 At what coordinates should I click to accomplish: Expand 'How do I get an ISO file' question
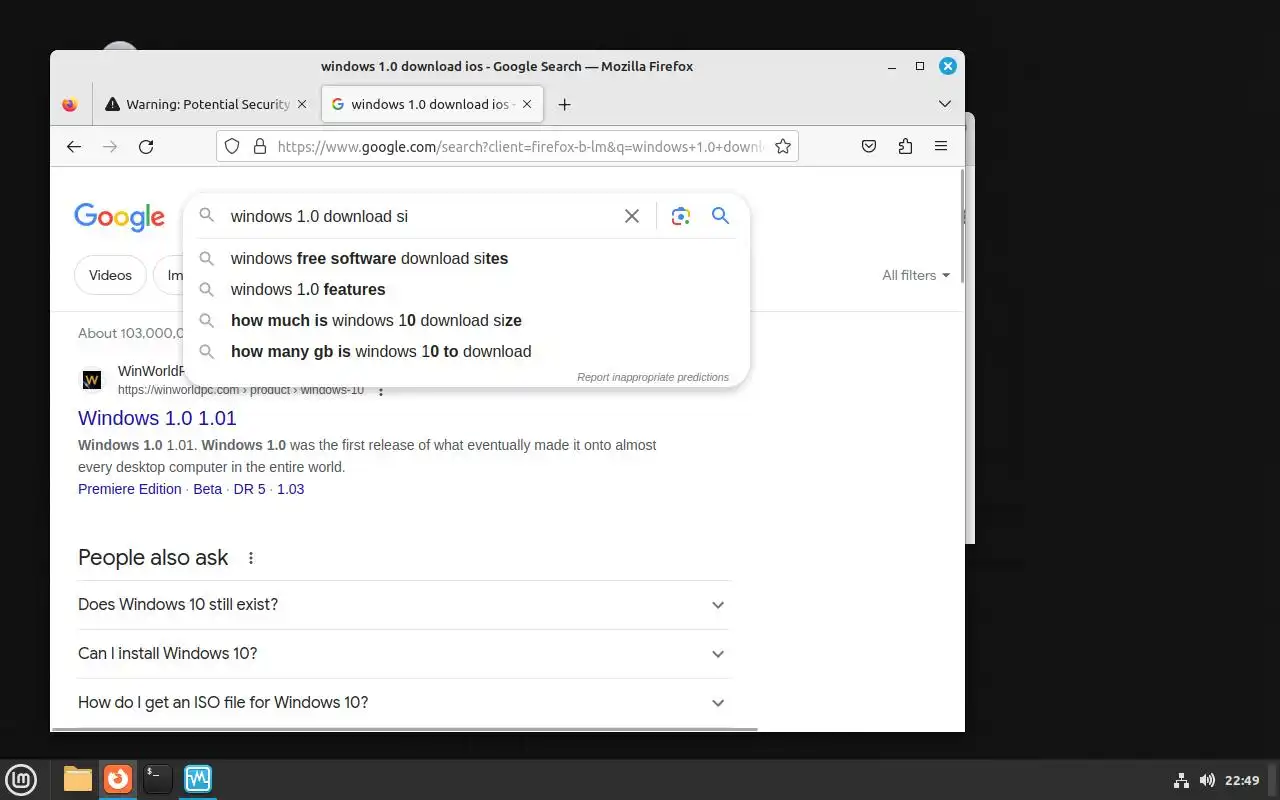(x=403, y=703)
